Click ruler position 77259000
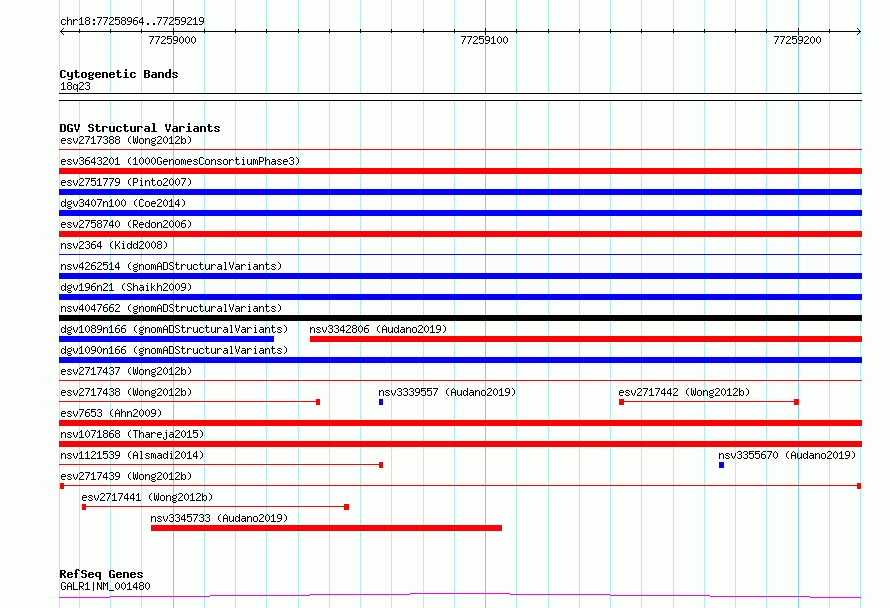 [x=172, y=40]
